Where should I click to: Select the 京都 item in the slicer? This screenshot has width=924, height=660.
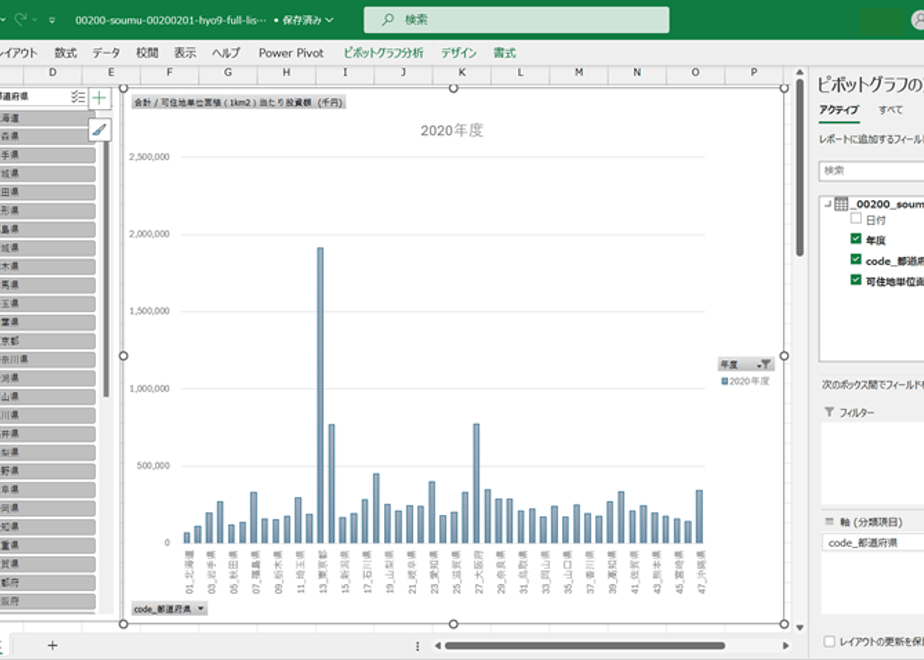[48, 341]
